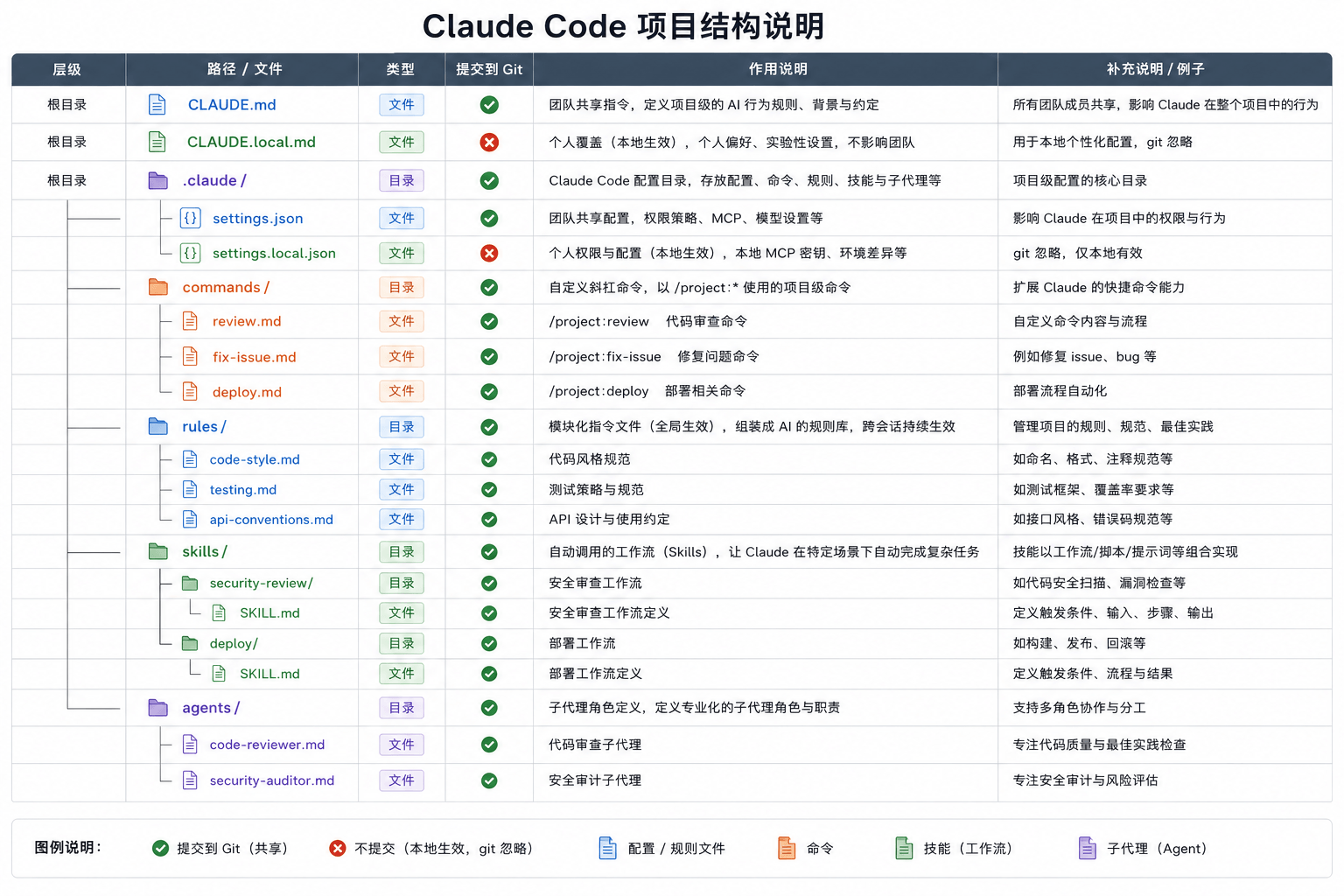Click the blue folder icon beside rules /
1344x896 pixels.
click(158, 426)
